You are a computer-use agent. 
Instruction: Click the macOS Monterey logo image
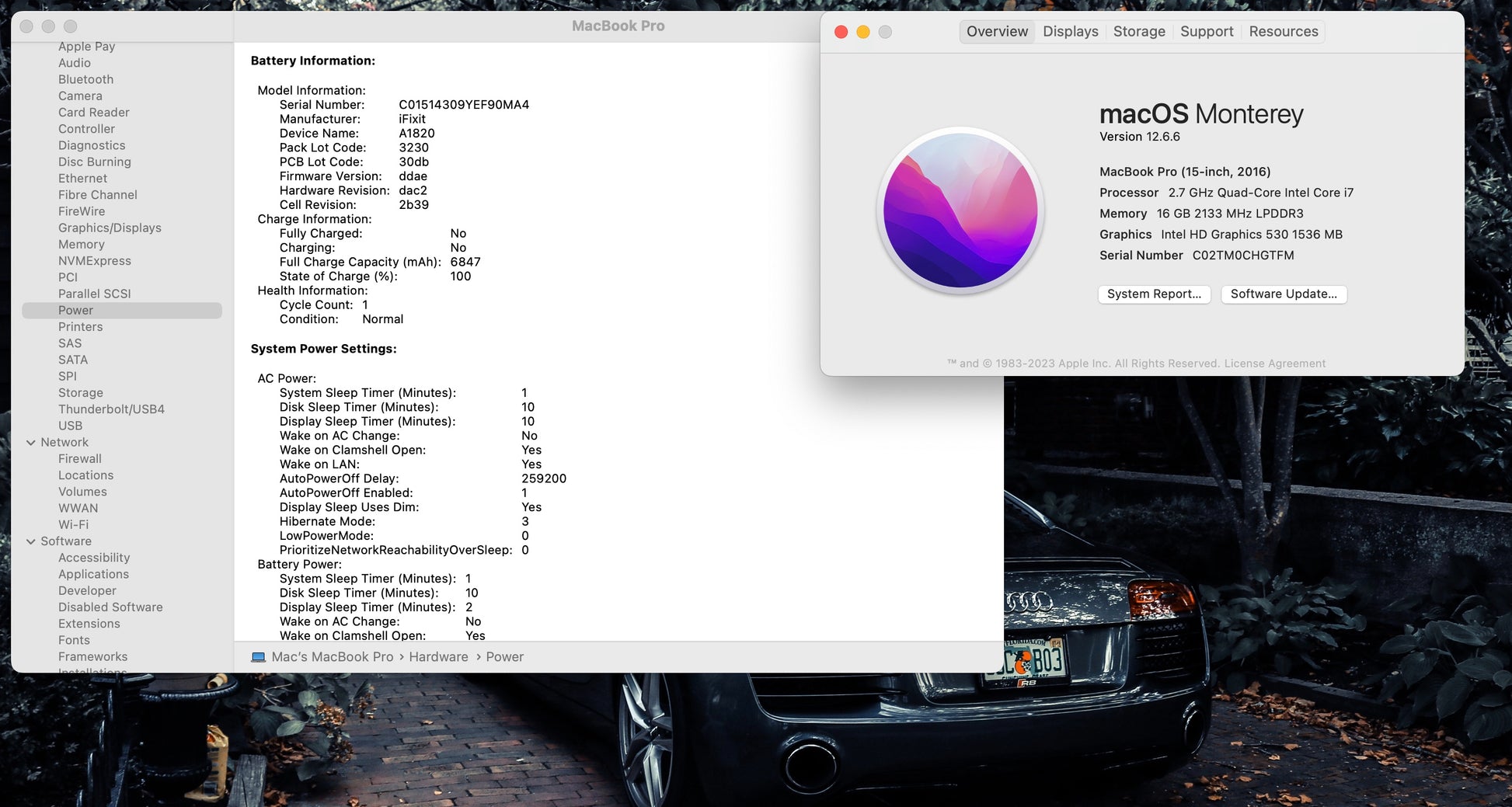click(960, 210)
